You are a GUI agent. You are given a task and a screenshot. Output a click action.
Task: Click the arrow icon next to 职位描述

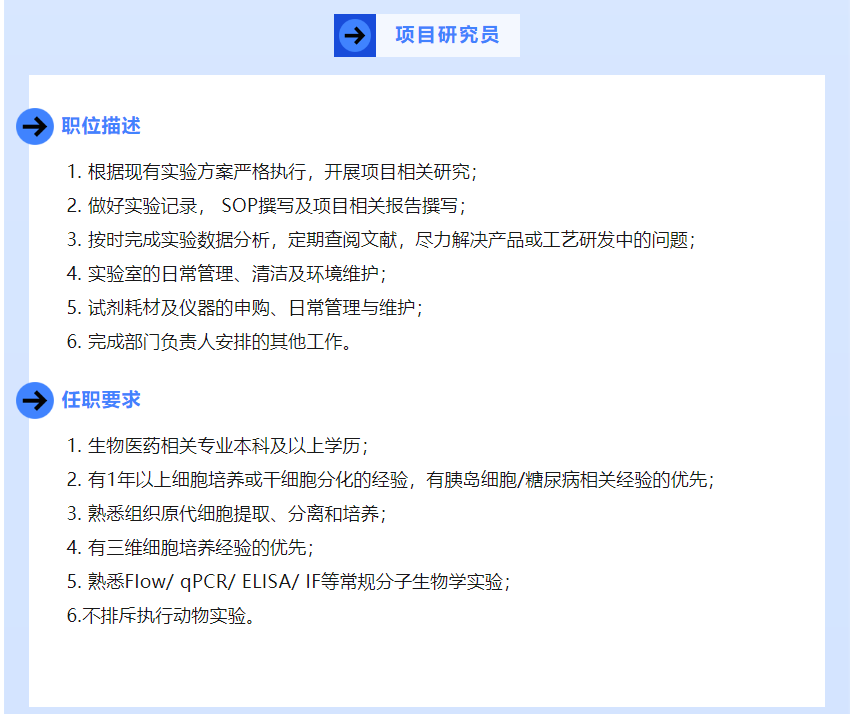35,126
